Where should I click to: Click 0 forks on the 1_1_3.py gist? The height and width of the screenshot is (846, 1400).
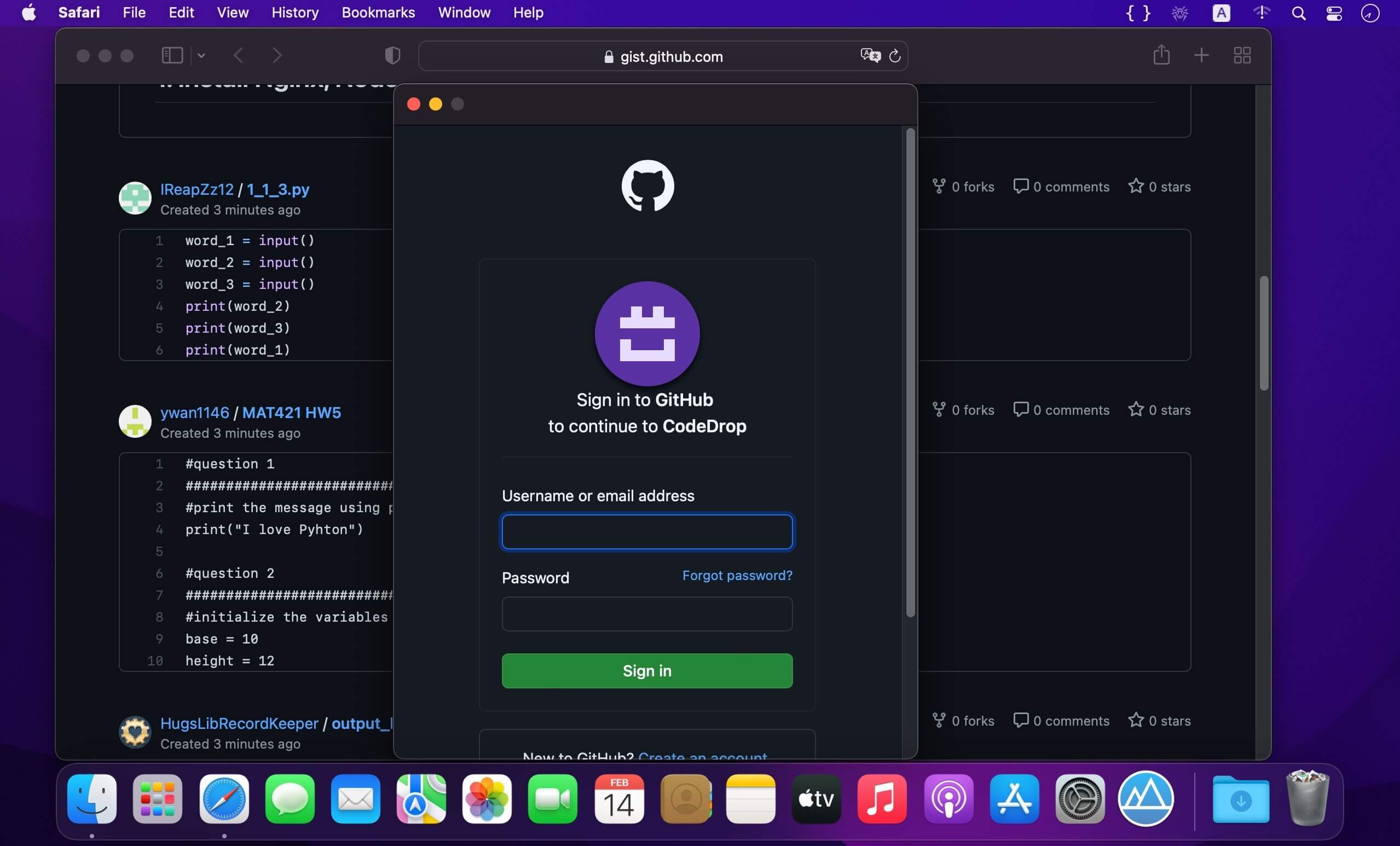964,187
